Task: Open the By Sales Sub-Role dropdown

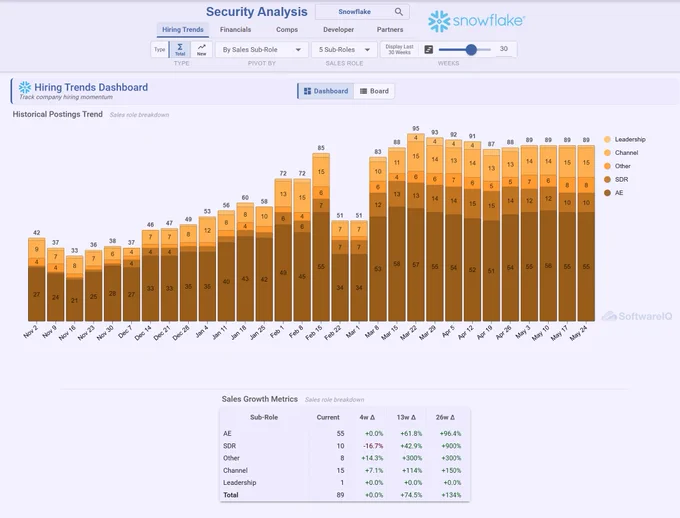Action: [262, 50]
